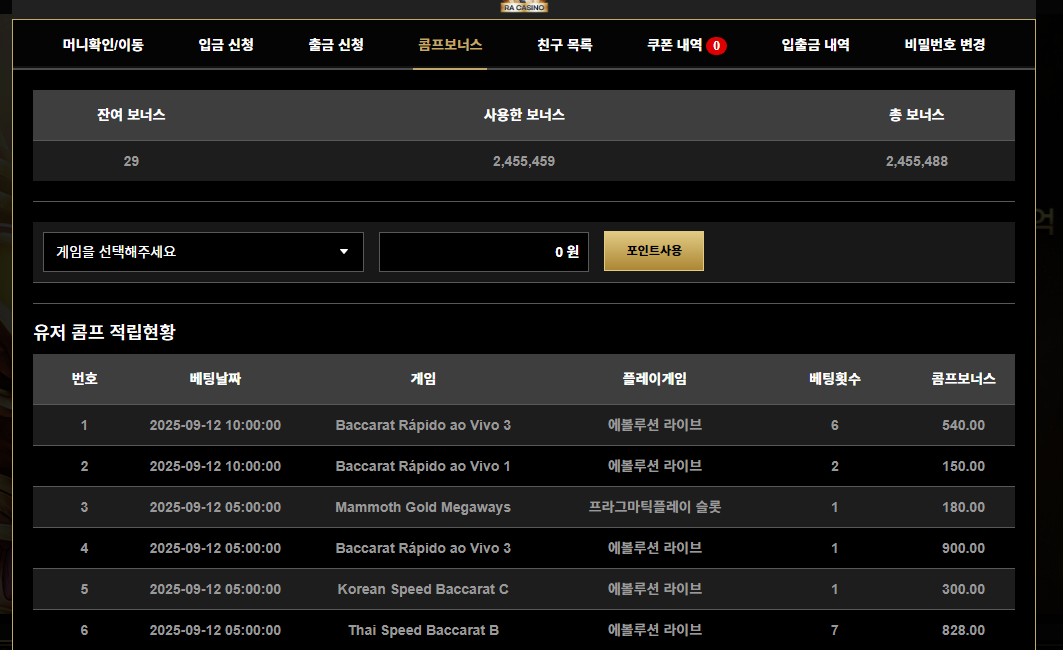
Task: Click the 828.00 comp bonus value
Action: point(963,630)
